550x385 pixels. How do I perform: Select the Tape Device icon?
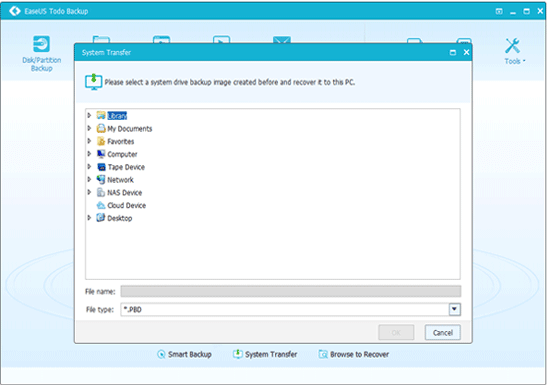click(x=101, y=167)
